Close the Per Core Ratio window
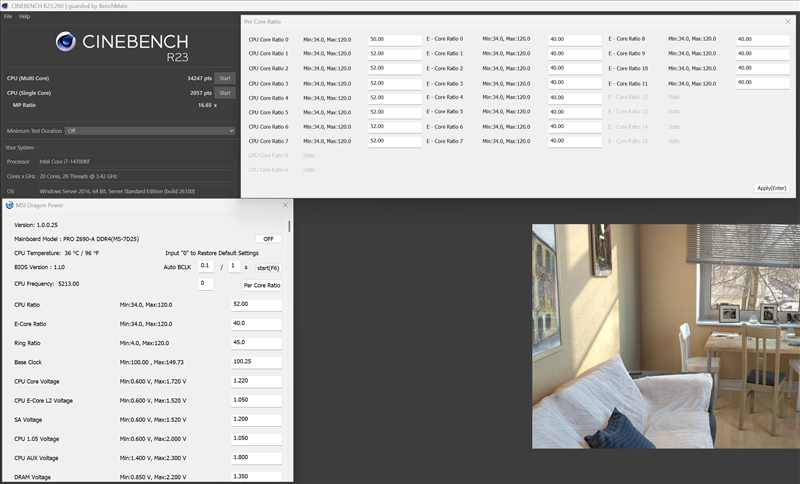This screenshot has width=800, height=484. 788,21
